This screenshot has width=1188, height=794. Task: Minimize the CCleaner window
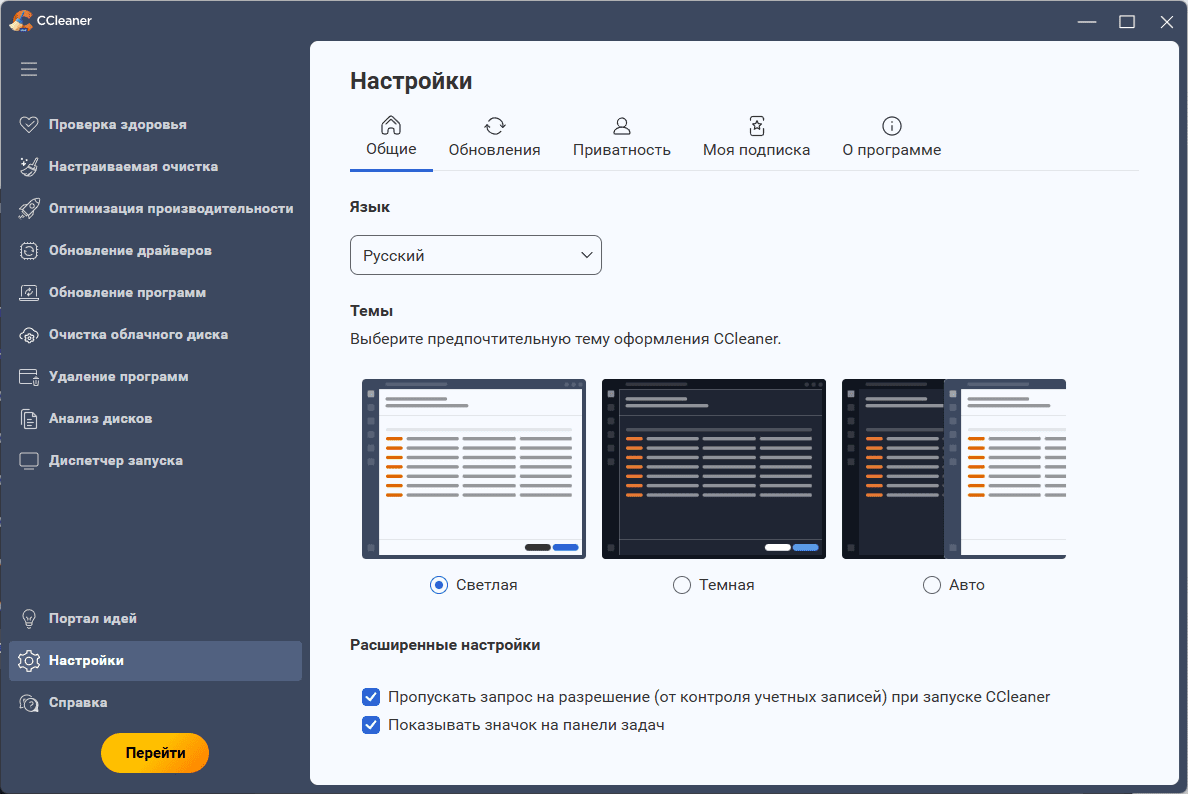(x=1087, y=22)
